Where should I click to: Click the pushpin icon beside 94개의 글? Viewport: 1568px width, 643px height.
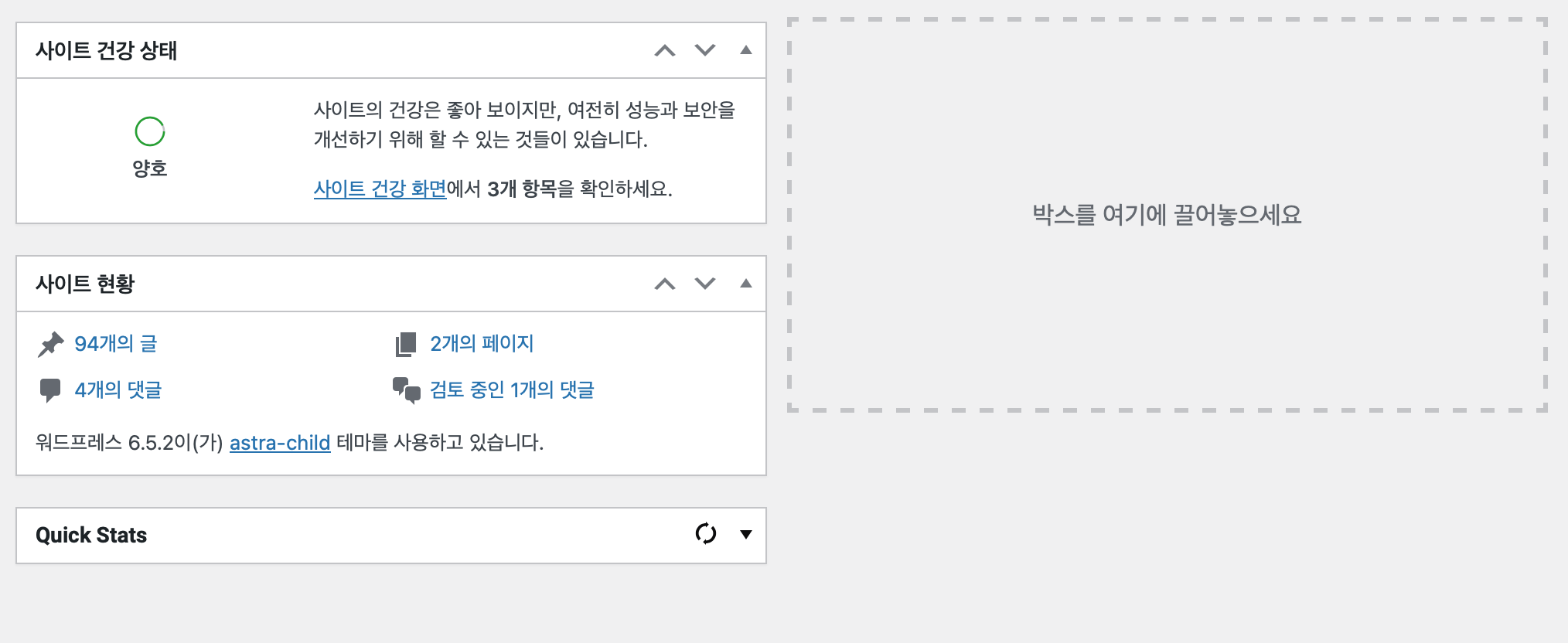(x=52, y=343)
